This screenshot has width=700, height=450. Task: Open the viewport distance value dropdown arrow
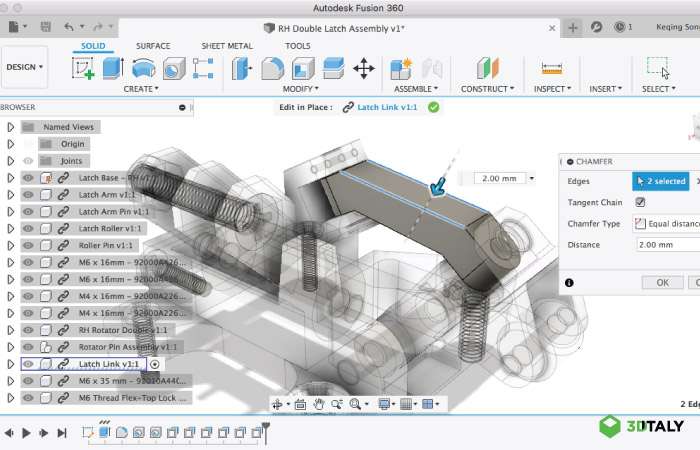pos(531,179)
